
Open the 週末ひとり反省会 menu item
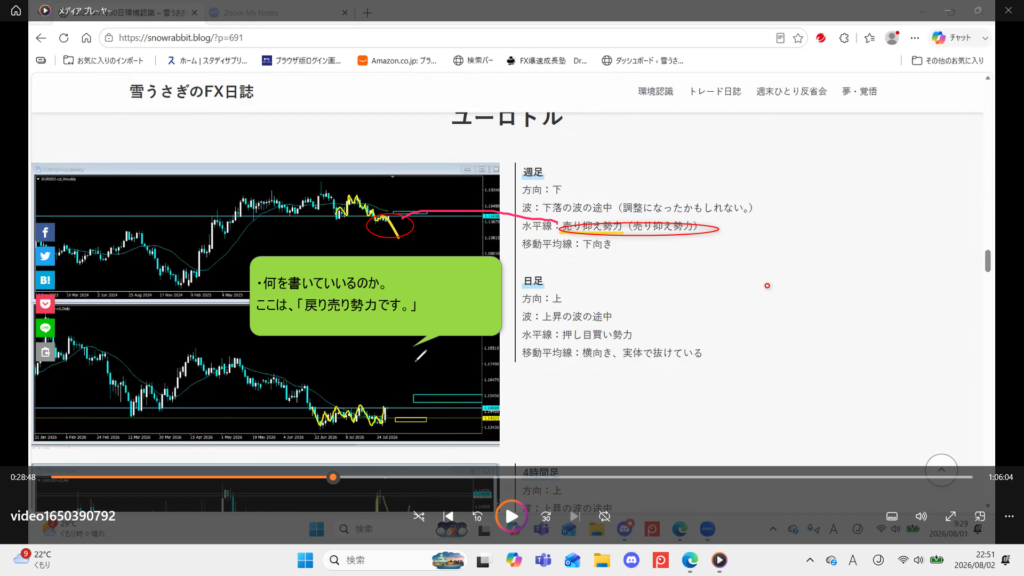tap(792, 91)
